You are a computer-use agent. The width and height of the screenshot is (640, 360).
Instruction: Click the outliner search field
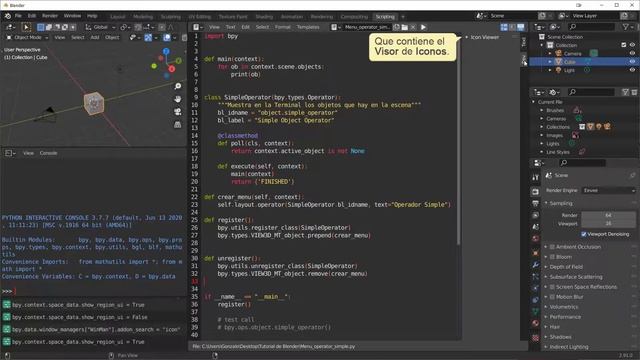pyautogui.click(x=591, y=27)
